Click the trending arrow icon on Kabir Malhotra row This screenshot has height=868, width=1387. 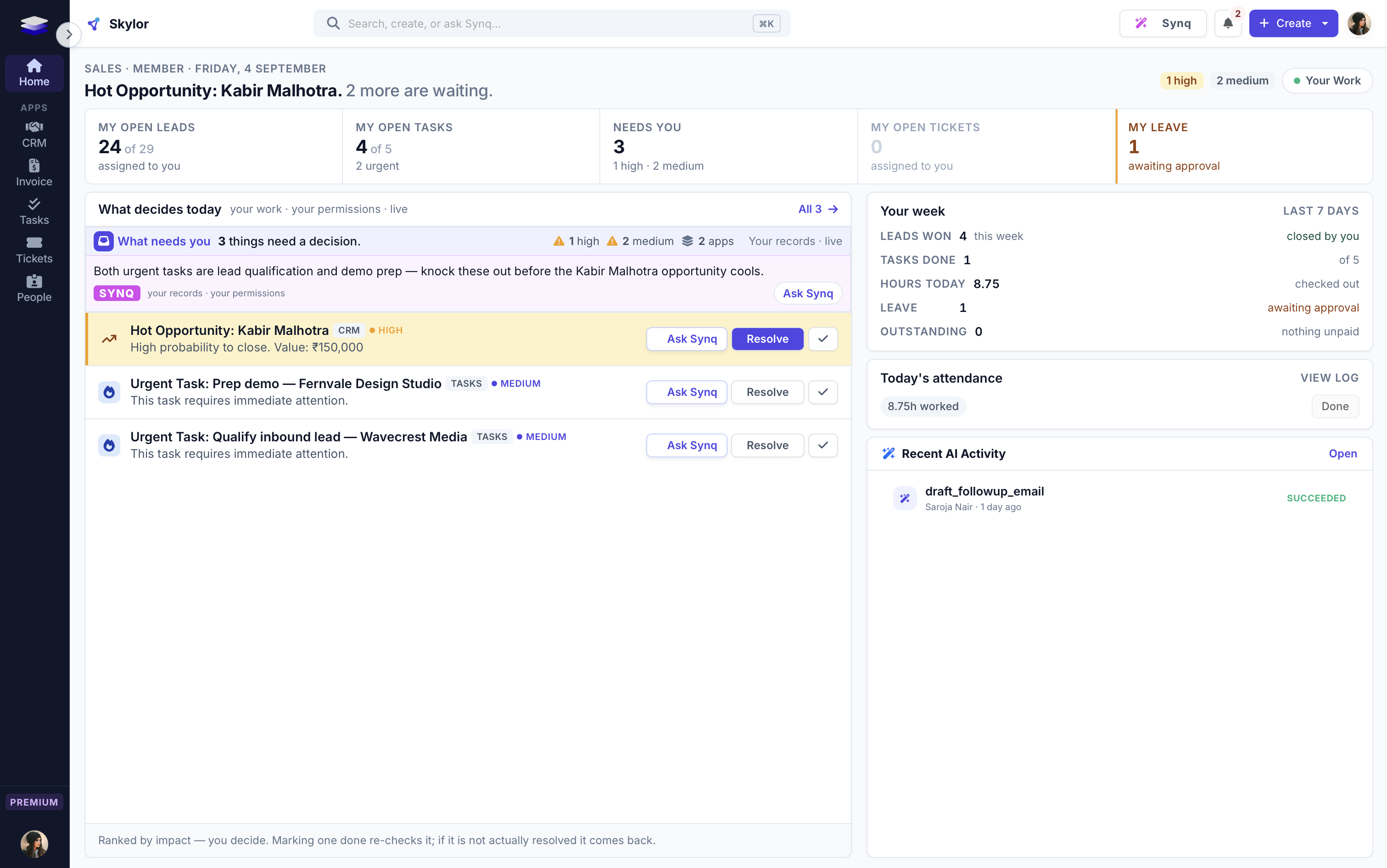(x=109, y=339)
